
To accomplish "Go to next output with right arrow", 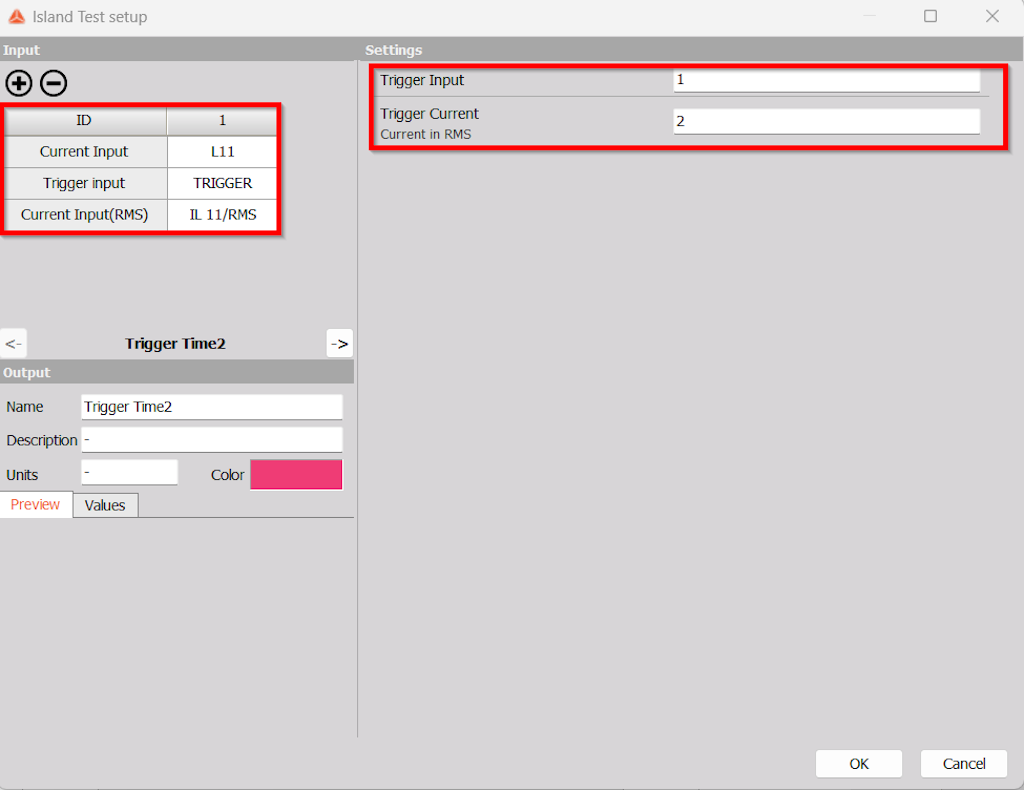I will (x=340, y=343).
